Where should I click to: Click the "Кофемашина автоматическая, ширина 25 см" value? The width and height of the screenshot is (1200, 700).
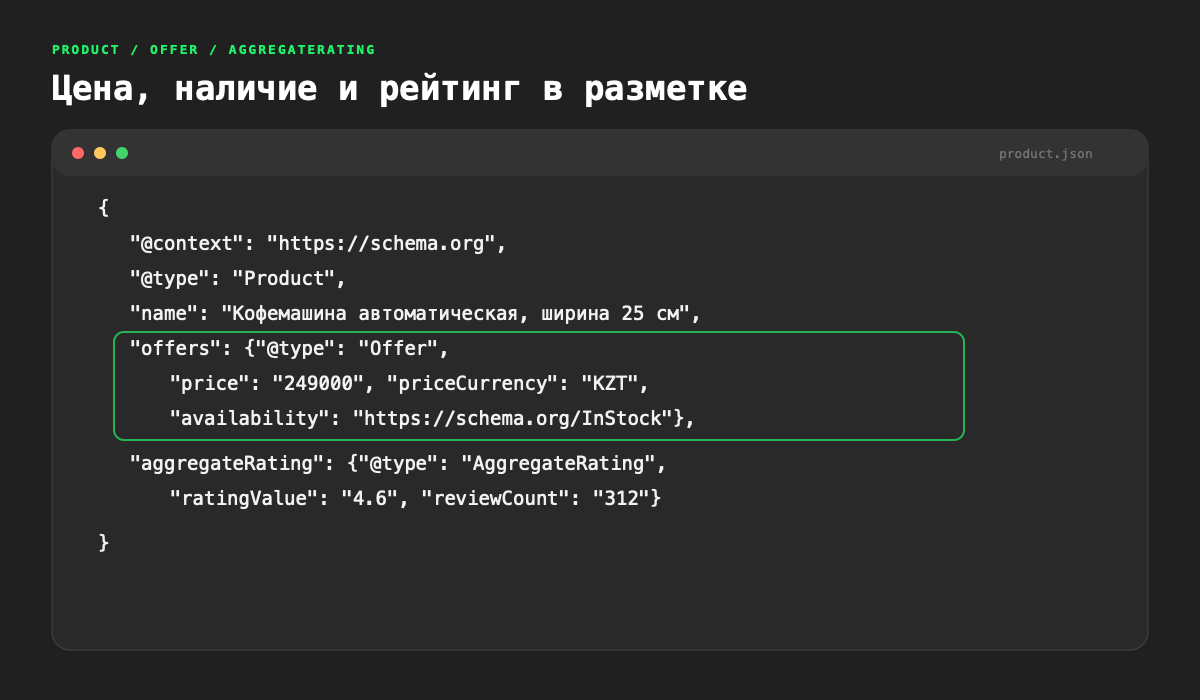457,313
